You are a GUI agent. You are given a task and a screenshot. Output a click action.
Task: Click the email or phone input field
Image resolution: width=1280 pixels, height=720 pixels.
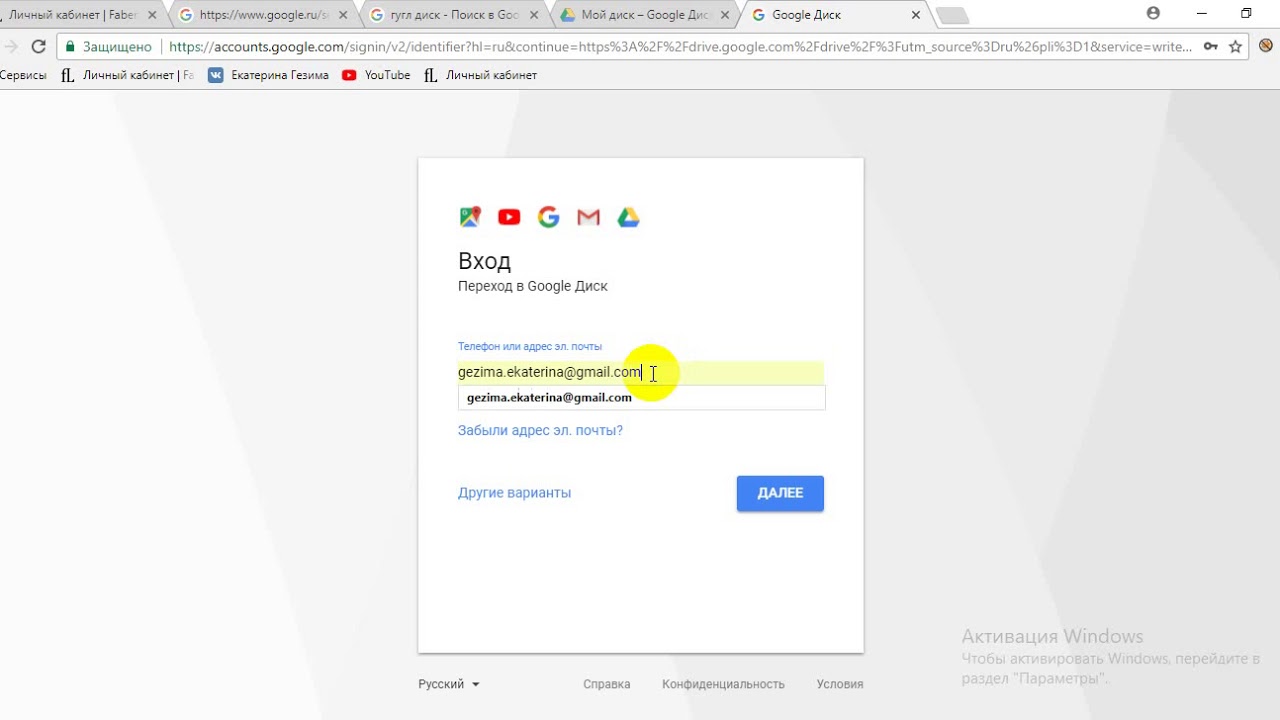pyautogui.click(x=640, y=372)
